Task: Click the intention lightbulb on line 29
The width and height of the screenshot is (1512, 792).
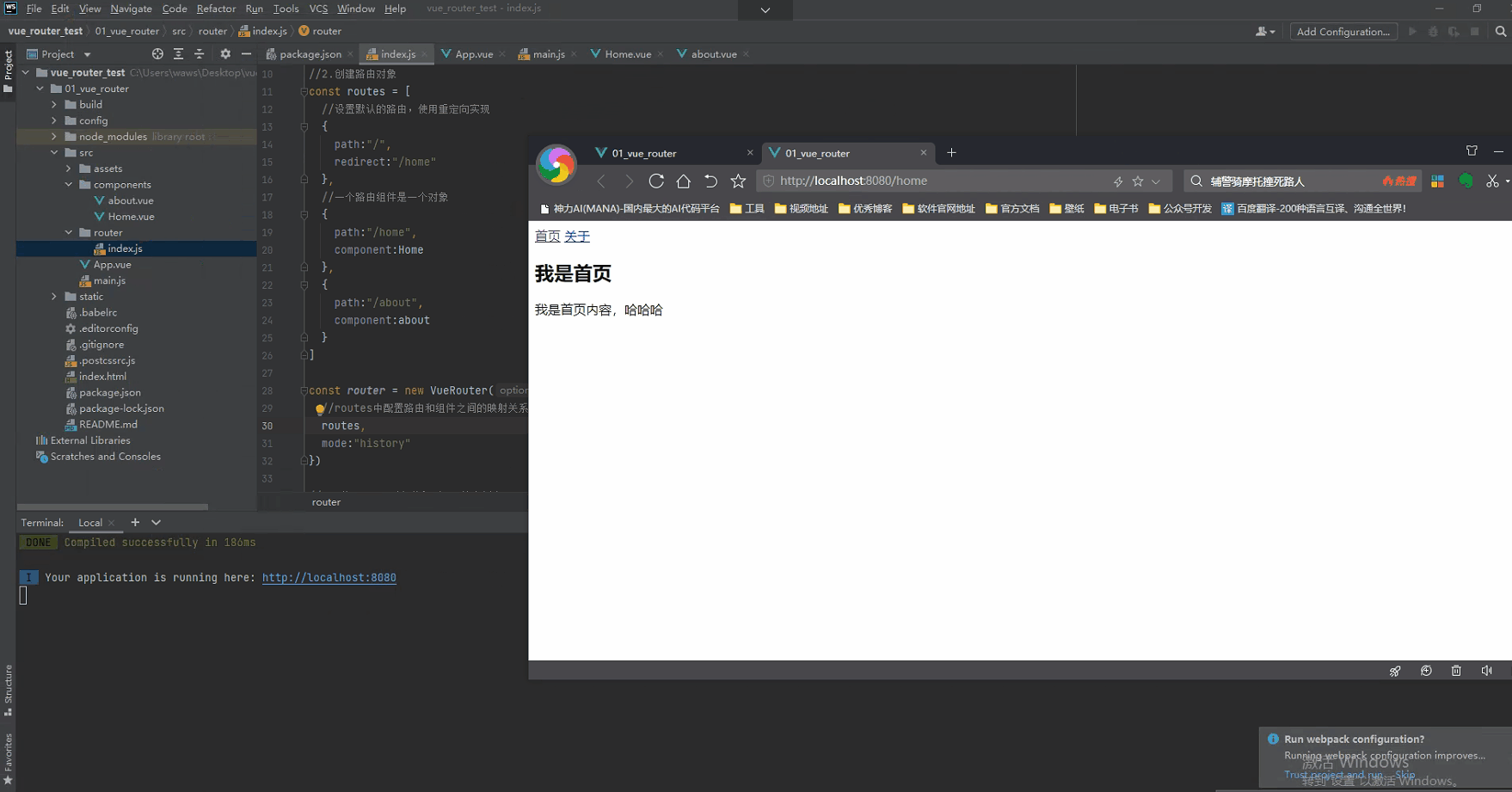Action: click(320, 408)
